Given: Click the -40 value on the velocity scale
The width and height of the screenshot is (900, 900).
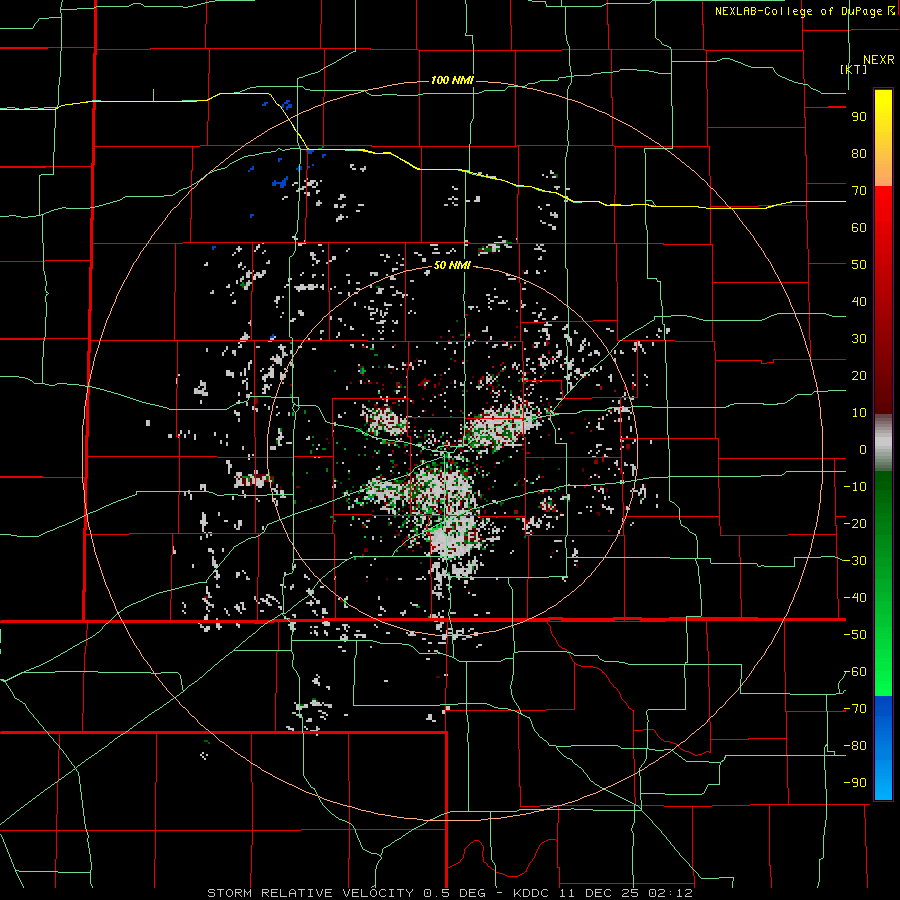Looking at the screenshot, I should [x=855, y=598].
